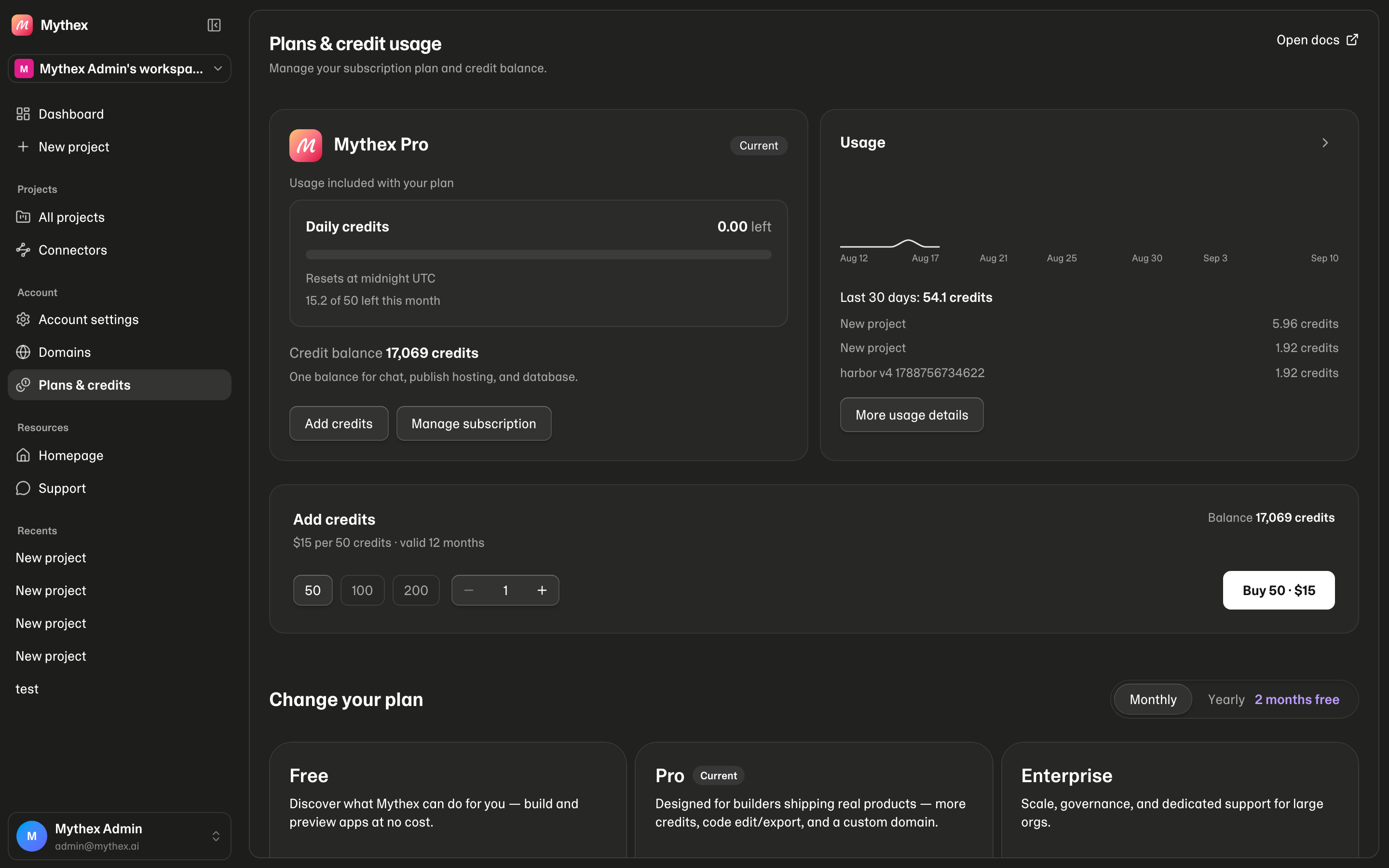
Task: Select the 200 credits amount option
Action: [x=416, y=590]
